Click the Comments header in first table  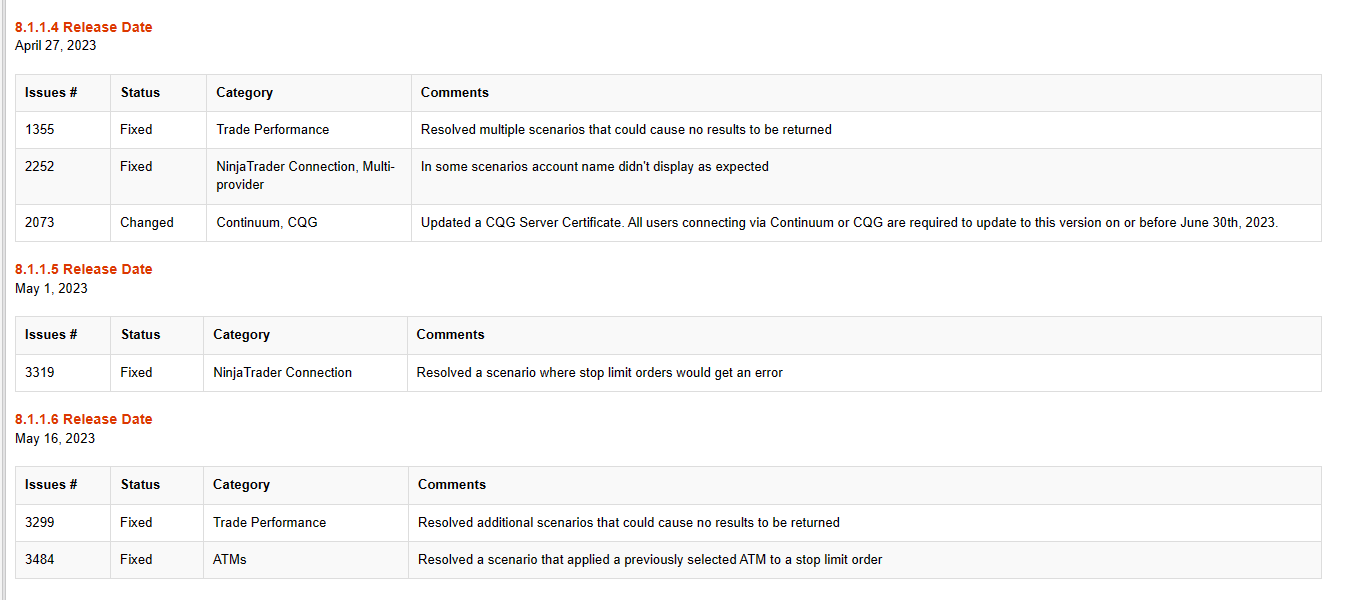click(455, 92)
